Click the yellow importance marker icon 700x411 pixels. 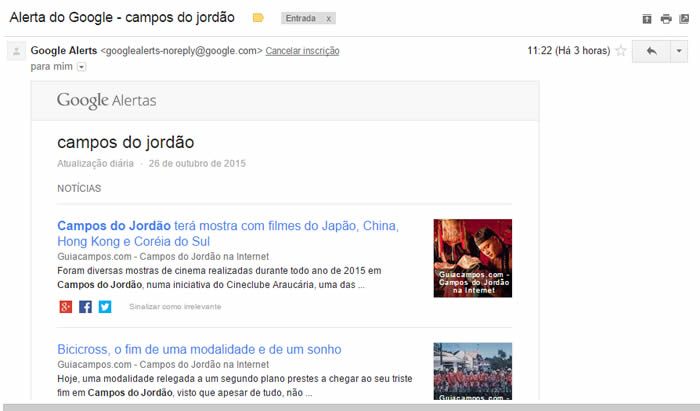pyautogui.click(x=258, y=18)
